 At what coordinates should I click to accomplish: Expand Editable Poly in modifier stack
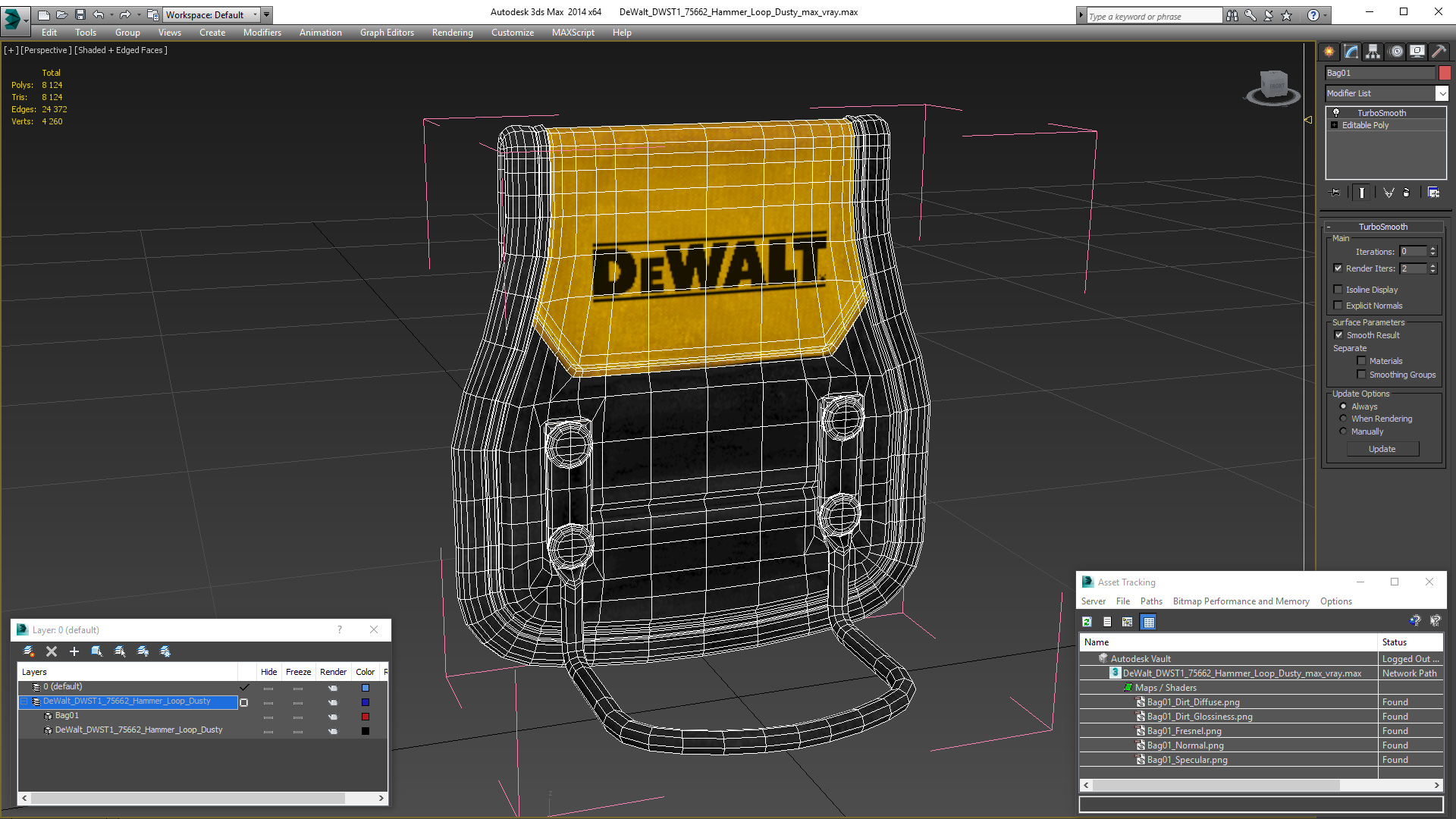(1334, 125)
